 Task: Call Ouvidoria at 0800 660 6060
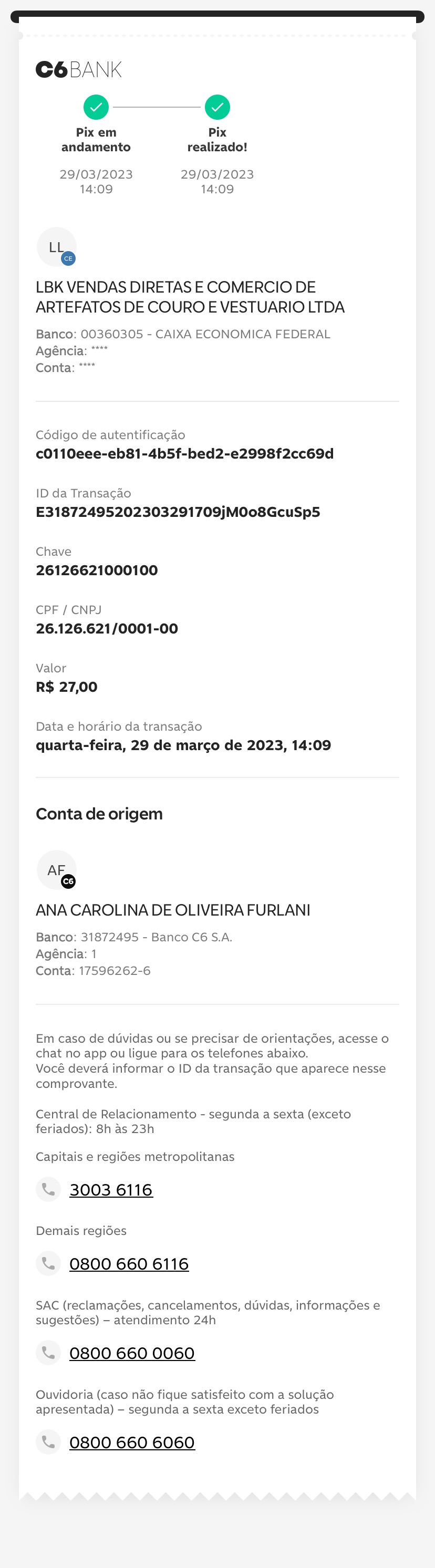132,1442
